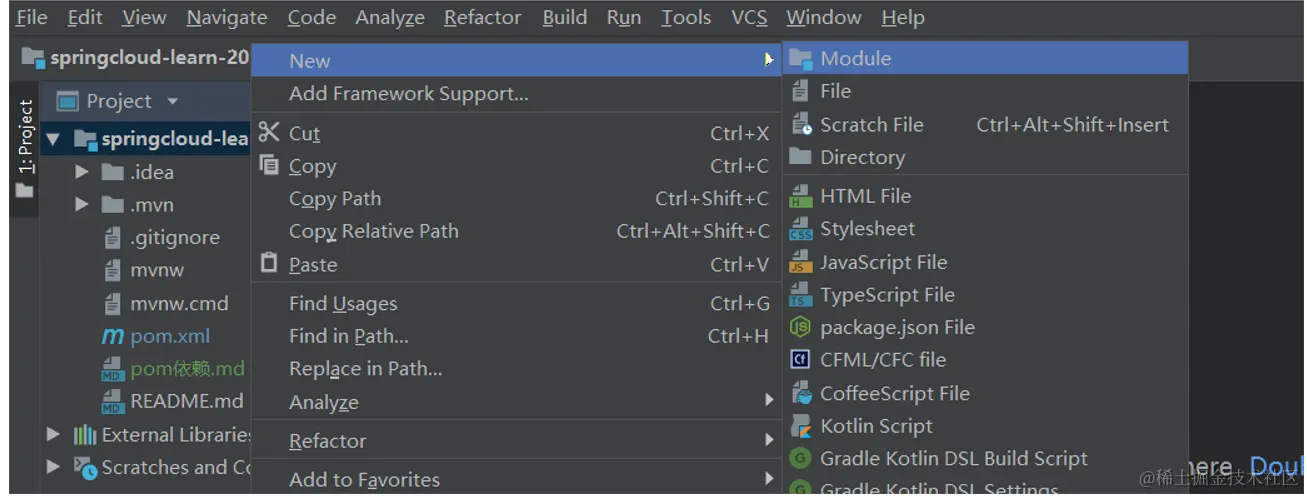Open the Add to Favorites submenu

[x=364, y=480]
